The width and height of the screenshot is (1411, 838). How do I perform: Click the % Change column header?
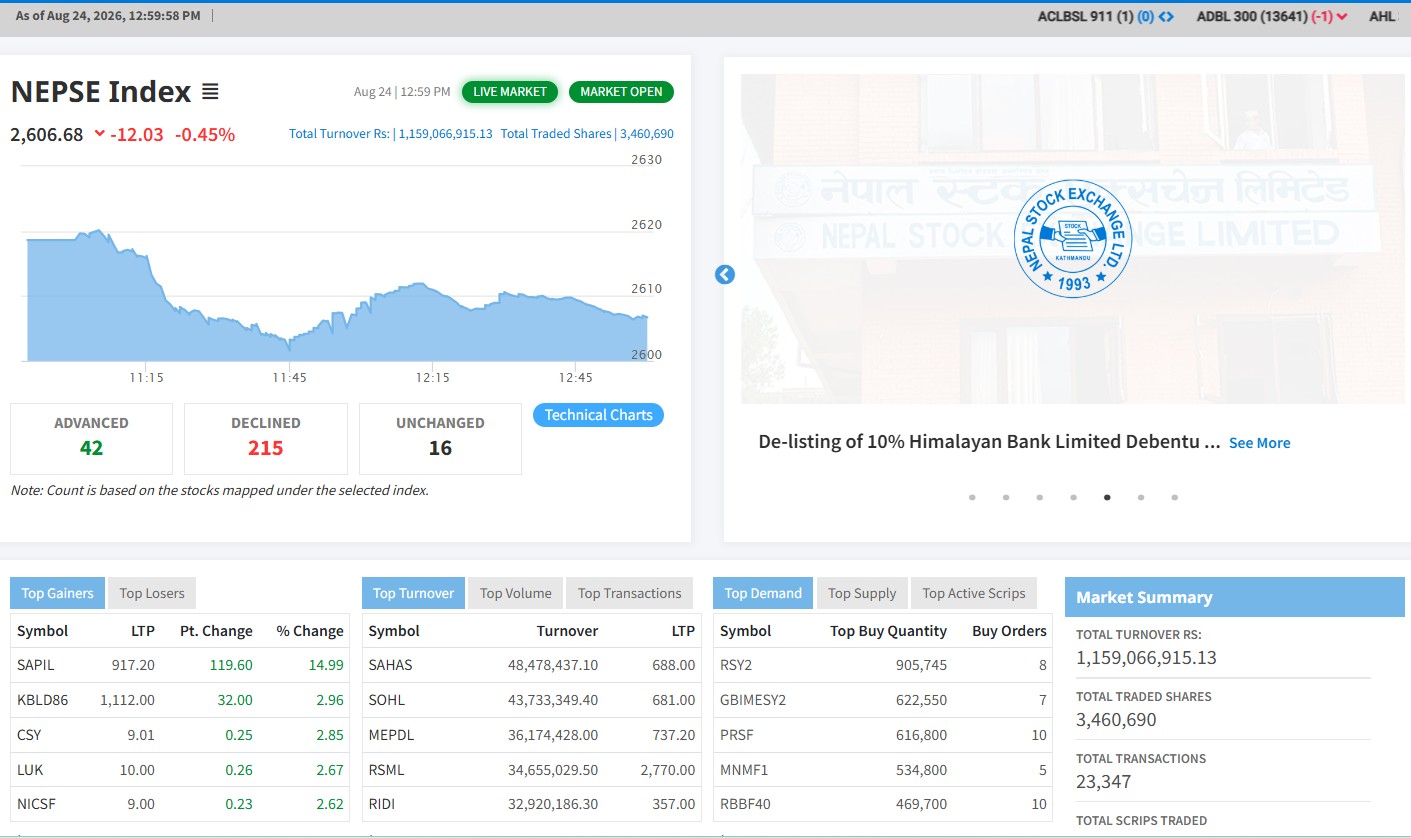[310, 631]
